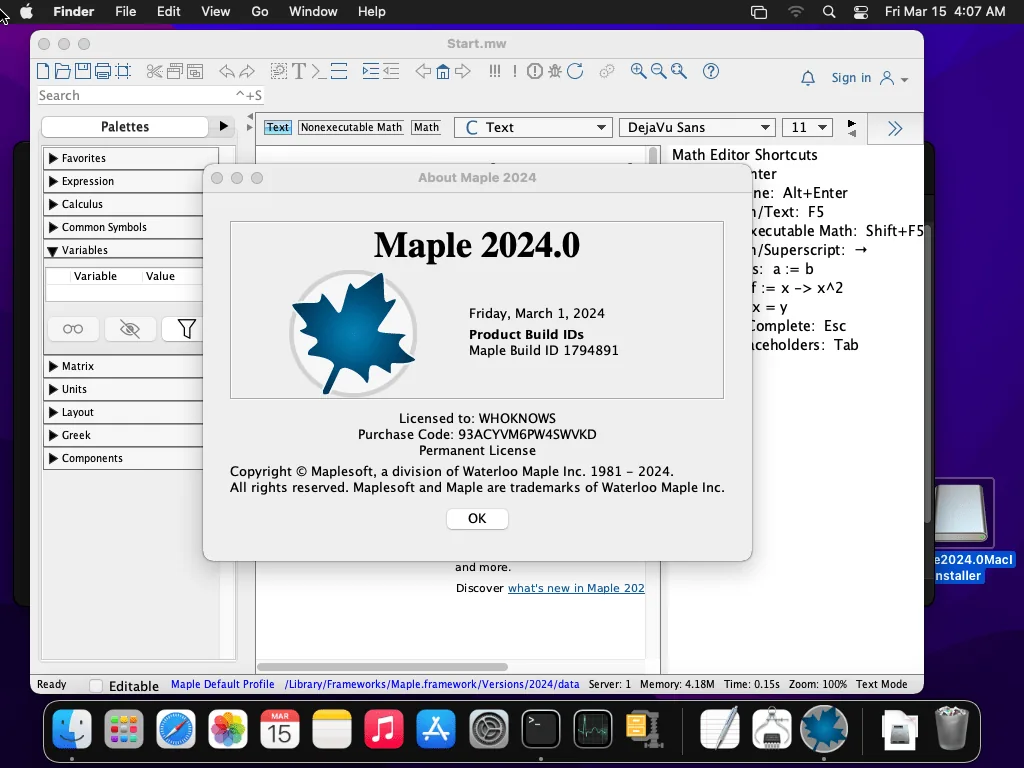
Task: Open the user account dropdown arrow
Action: tap(904, 80)
